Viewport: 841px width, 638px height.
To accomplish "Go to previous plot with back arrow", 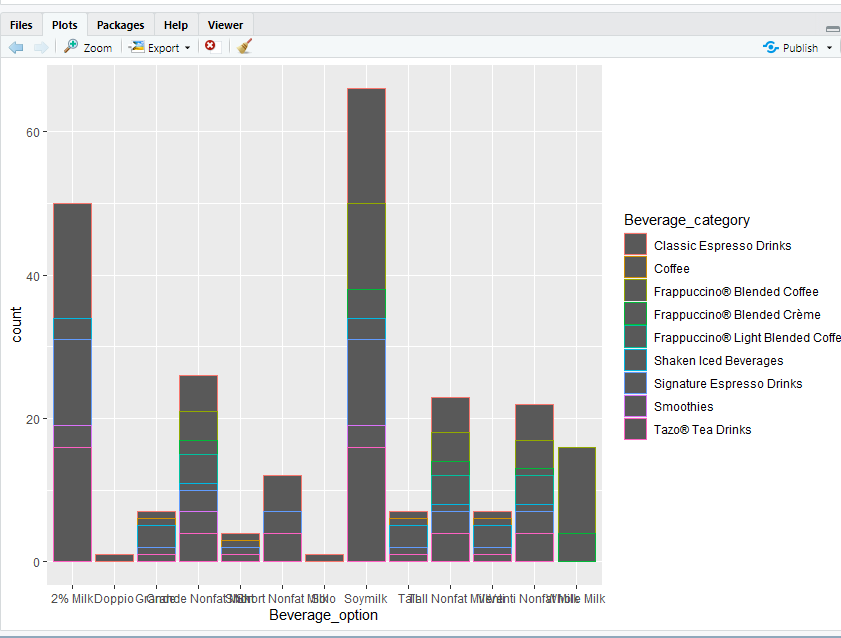I will coord(16,48).
